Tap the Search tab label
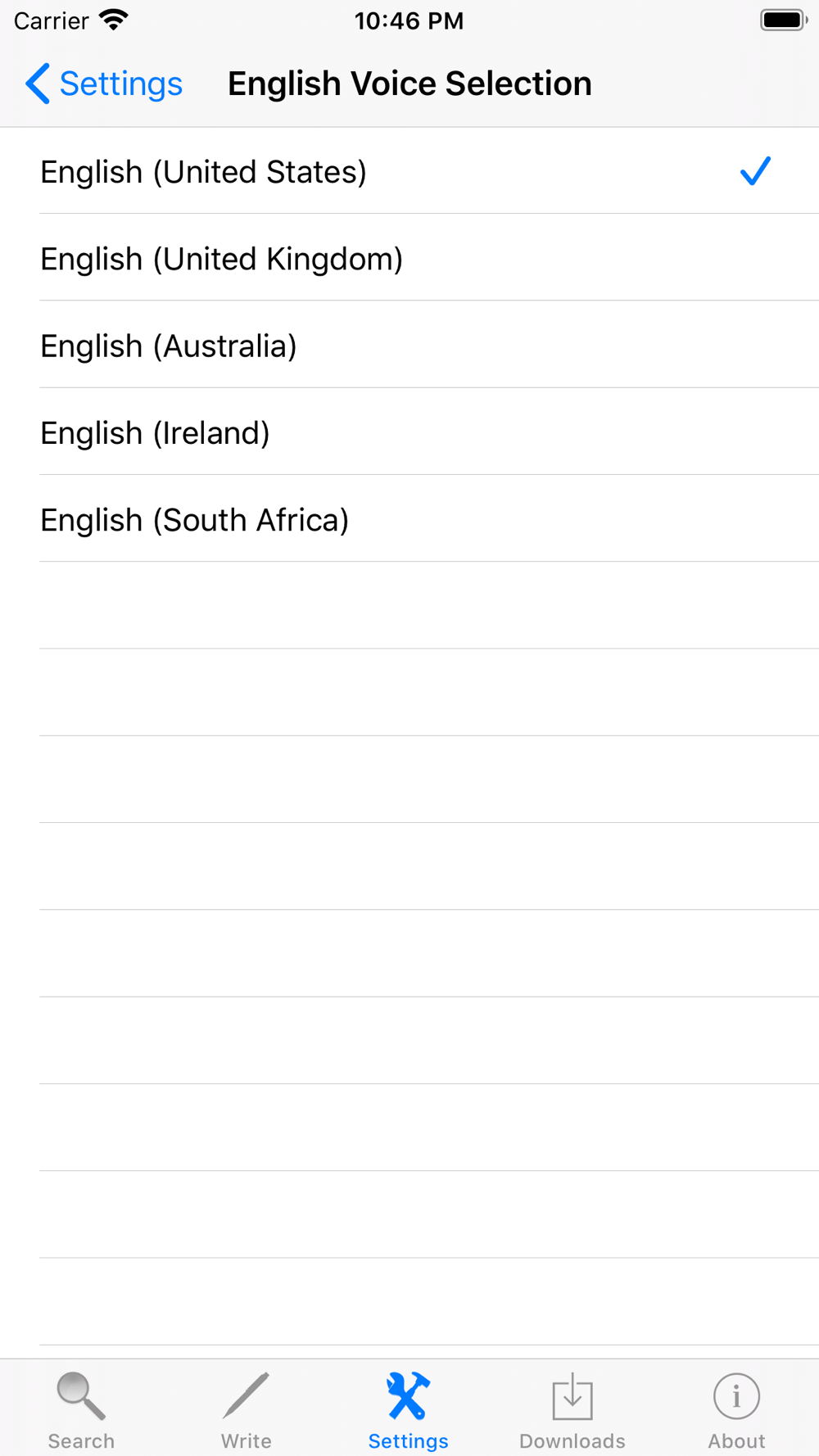 pos(81,1440)
